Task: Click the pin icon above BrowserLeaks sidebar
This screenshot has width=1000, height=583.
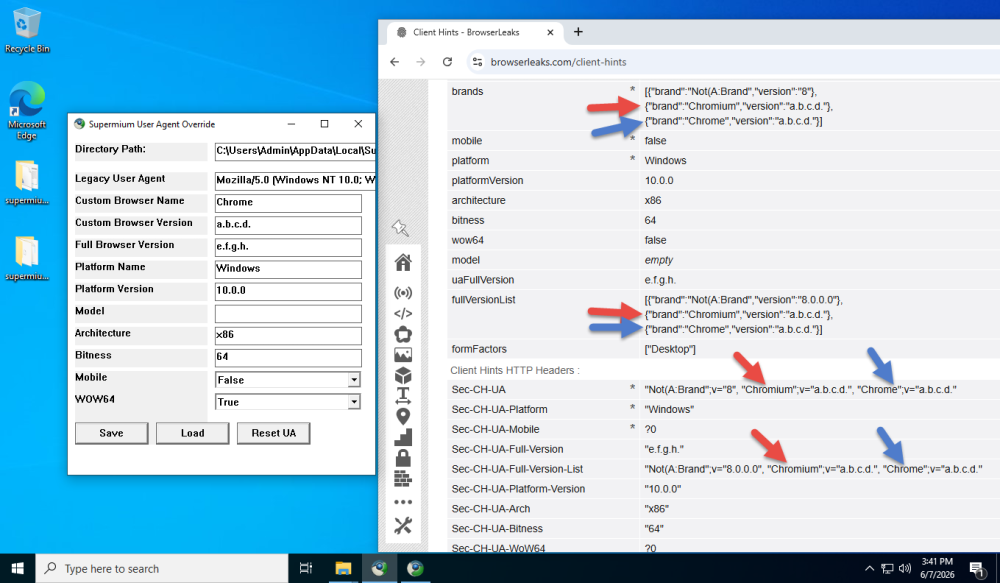Action: pos(400,228)
